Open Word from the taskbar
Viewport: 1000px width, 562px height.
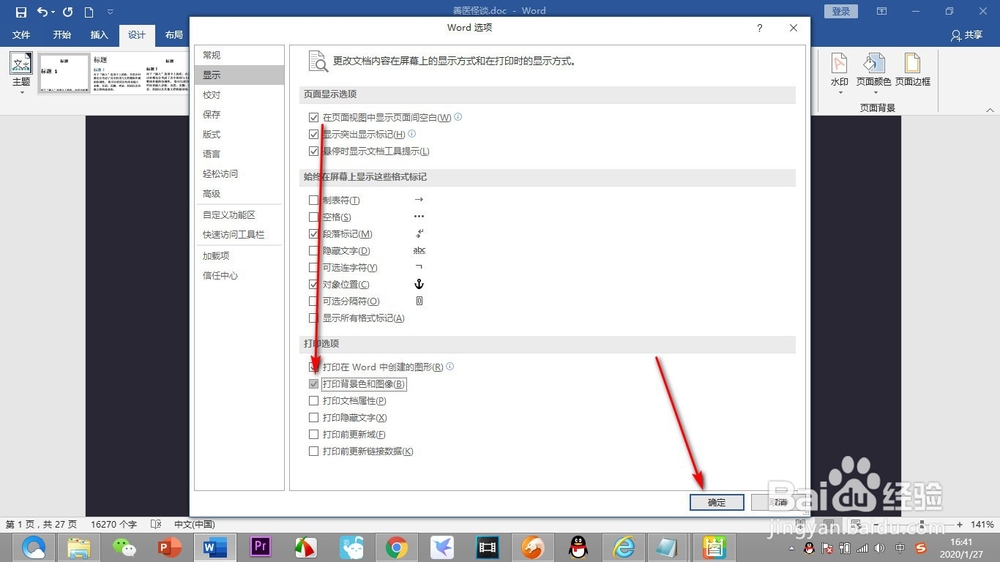(x=215, y=547)
